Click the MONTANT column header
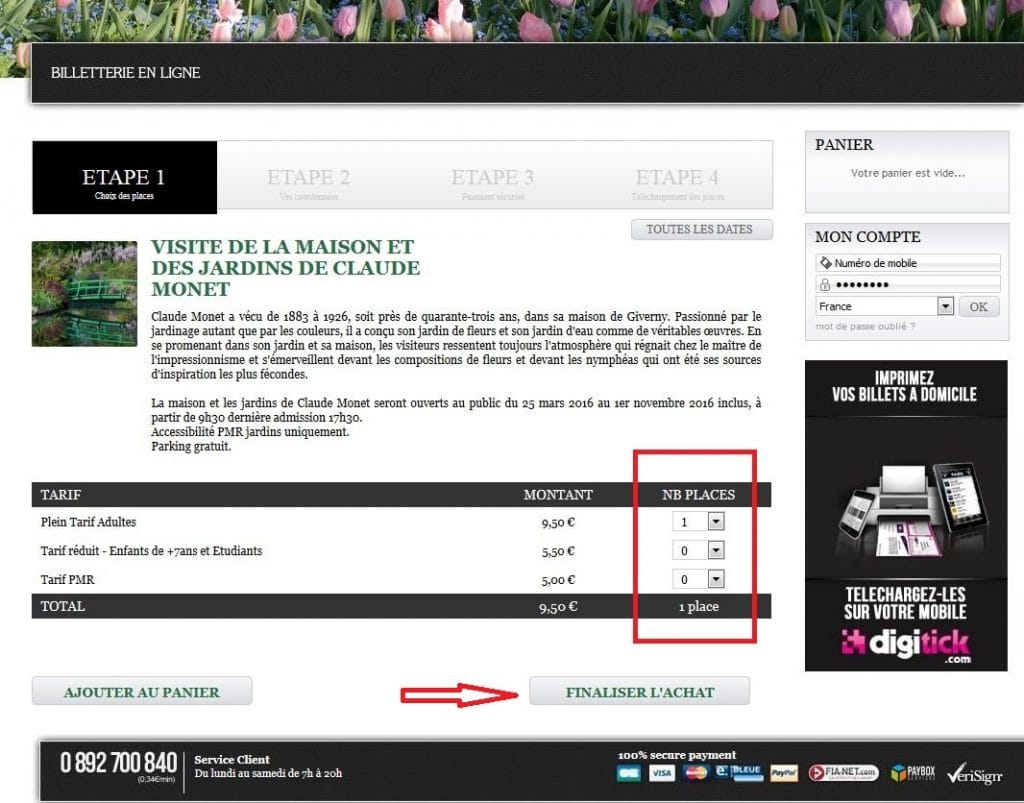Screen dimensions: 1024x803 coord(558,495)
